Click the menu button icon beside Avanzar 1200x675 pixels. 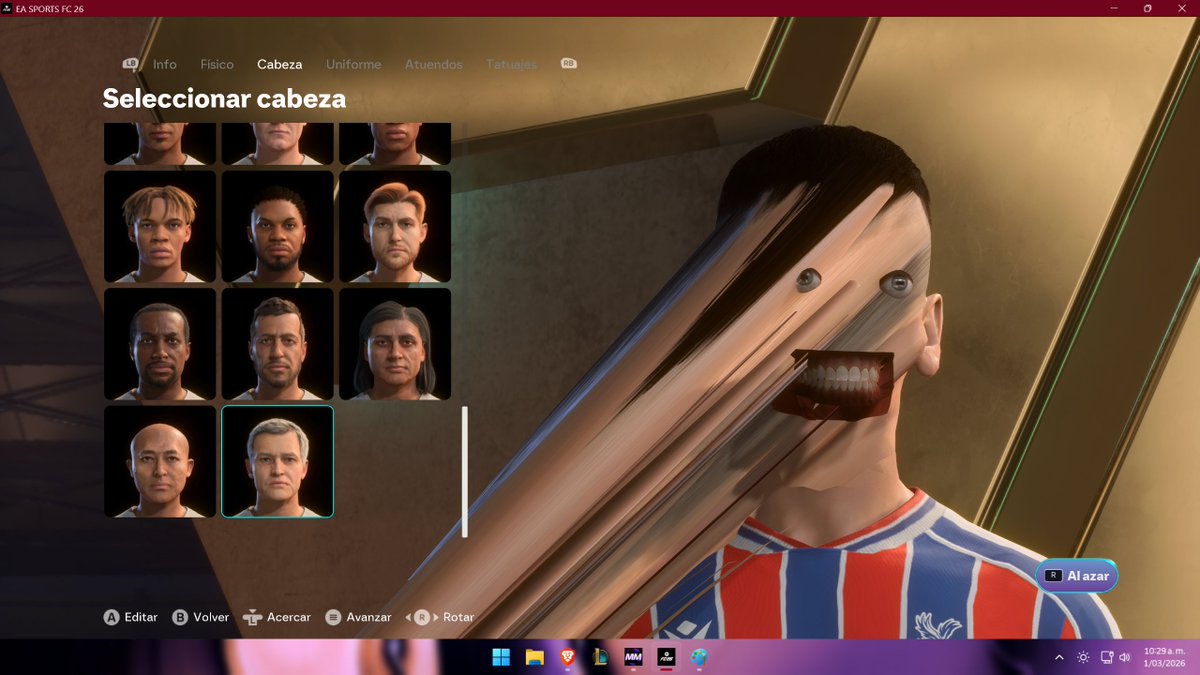point(334,617)
